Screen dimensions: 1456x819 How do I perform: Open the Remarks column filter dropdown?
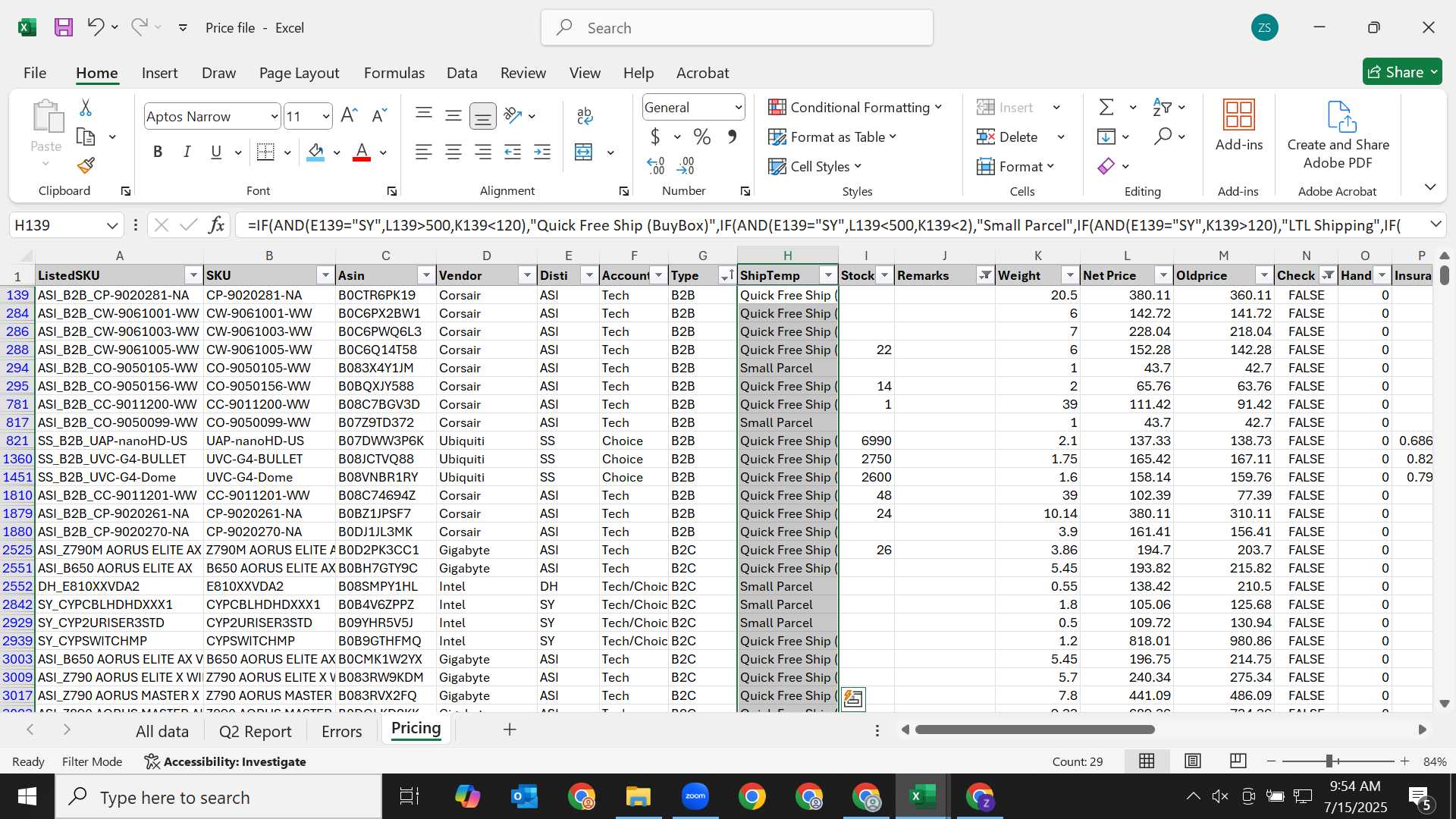point(985,275)
